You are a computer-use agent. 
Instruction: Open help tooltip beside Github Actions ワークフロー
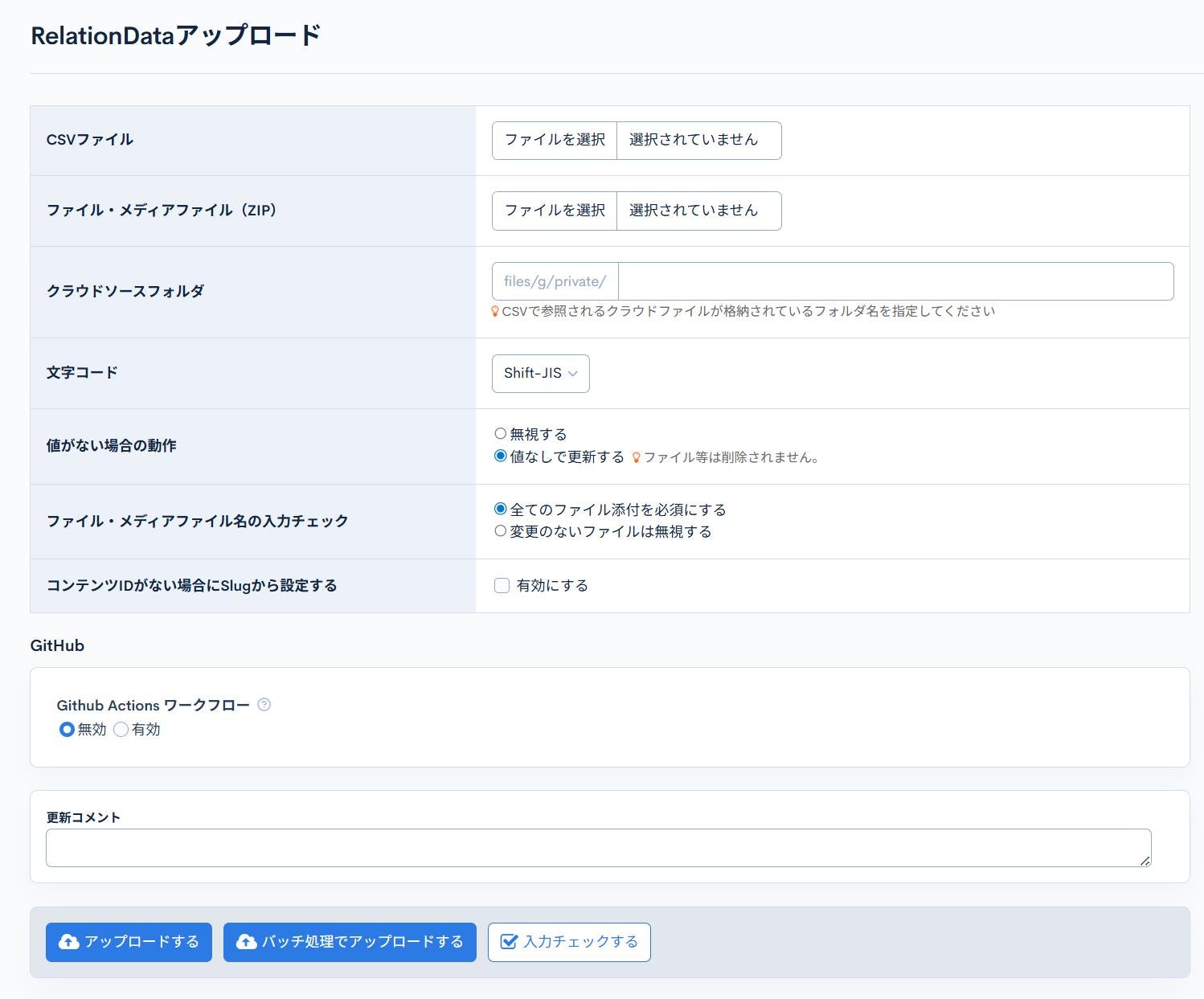265,705
